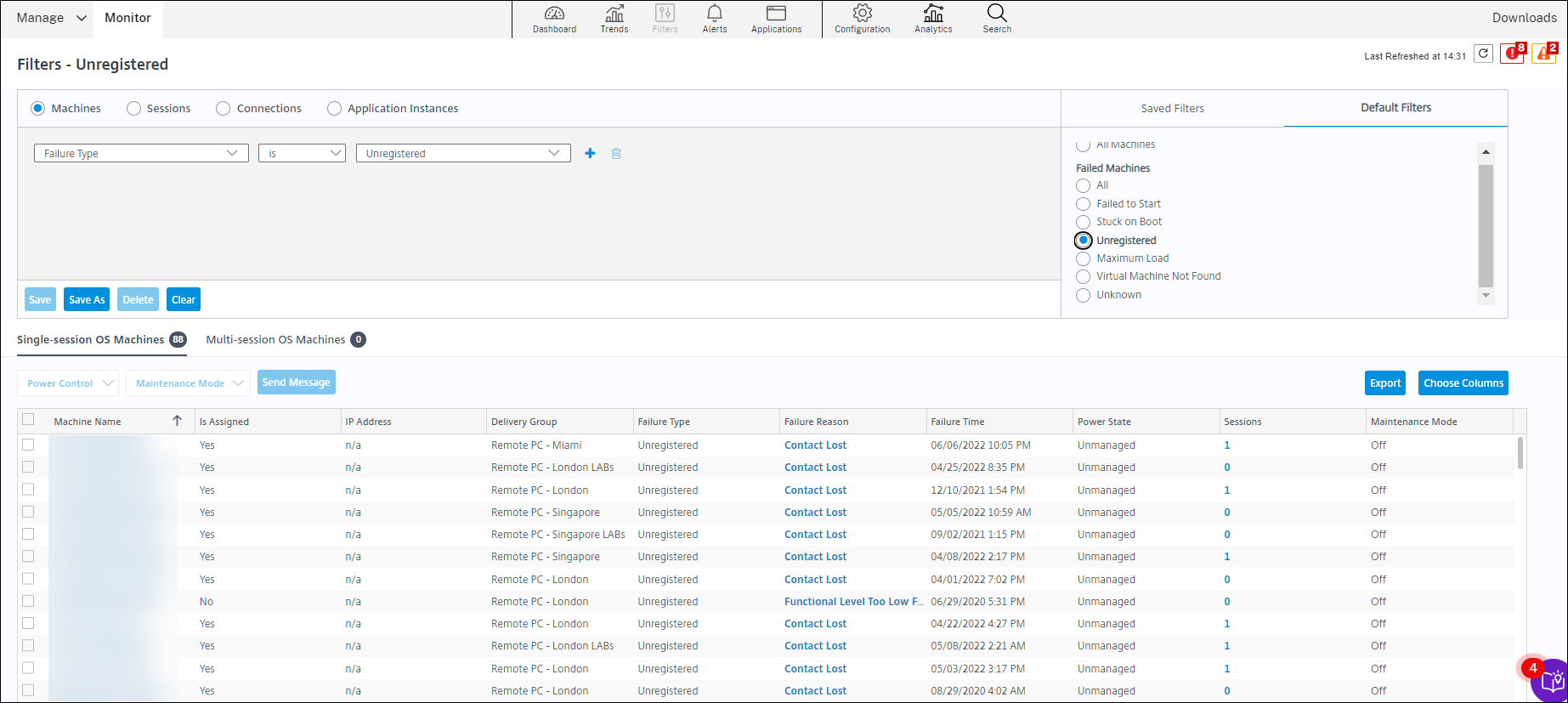
Task: Open the Multi-session OS Machines tab
Action: (286, 339)
